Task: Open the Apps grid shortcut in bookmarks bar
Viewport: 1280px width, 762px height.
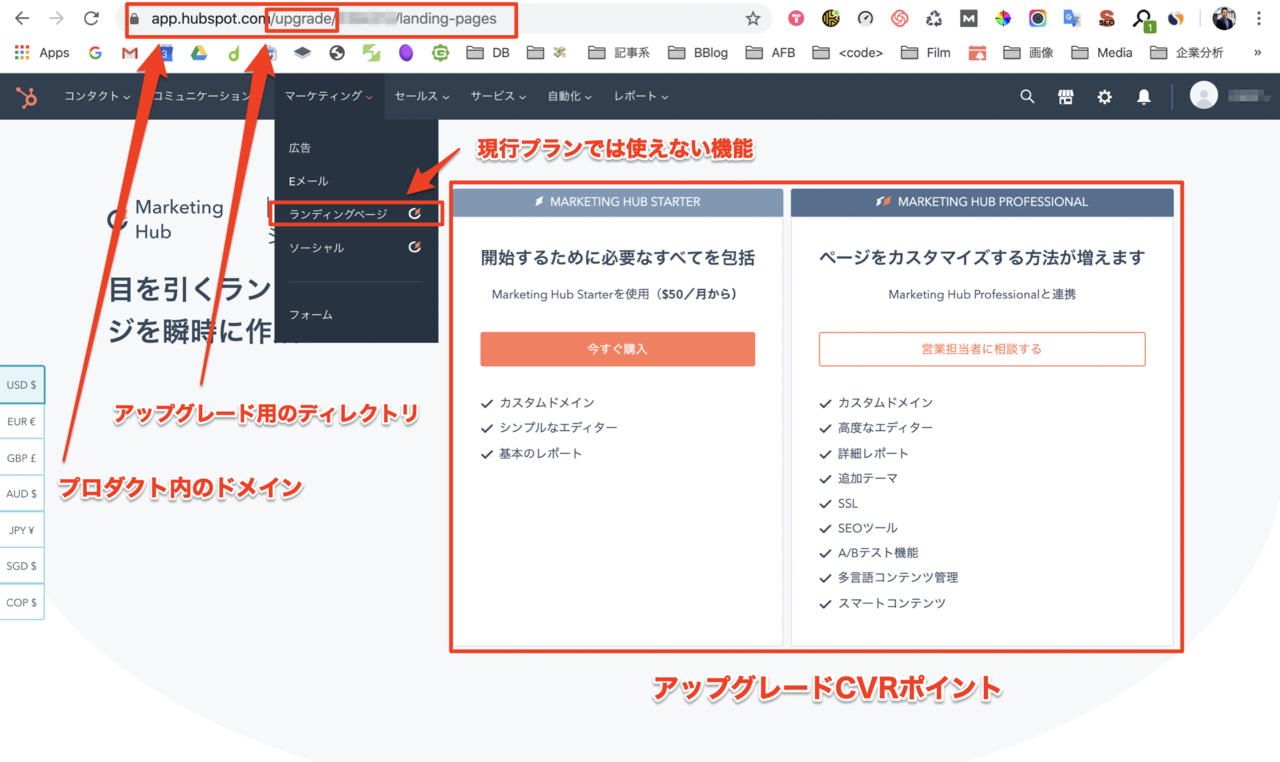Action: 41,53
